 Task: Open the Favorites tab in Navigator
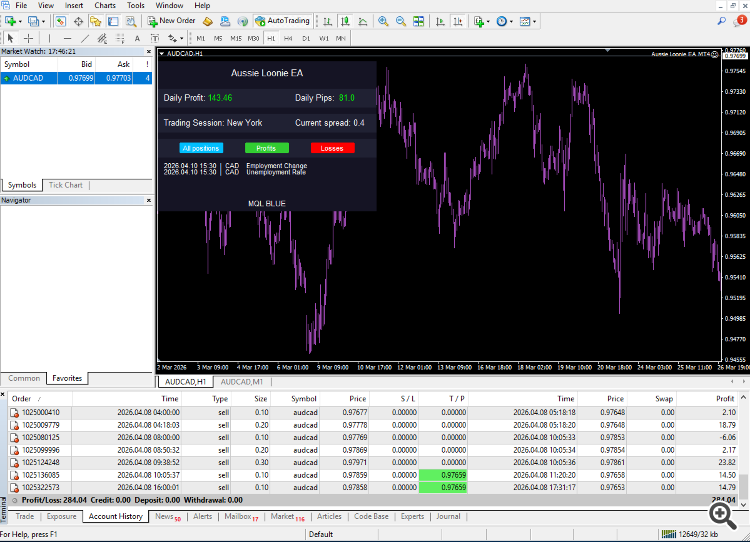67,378
